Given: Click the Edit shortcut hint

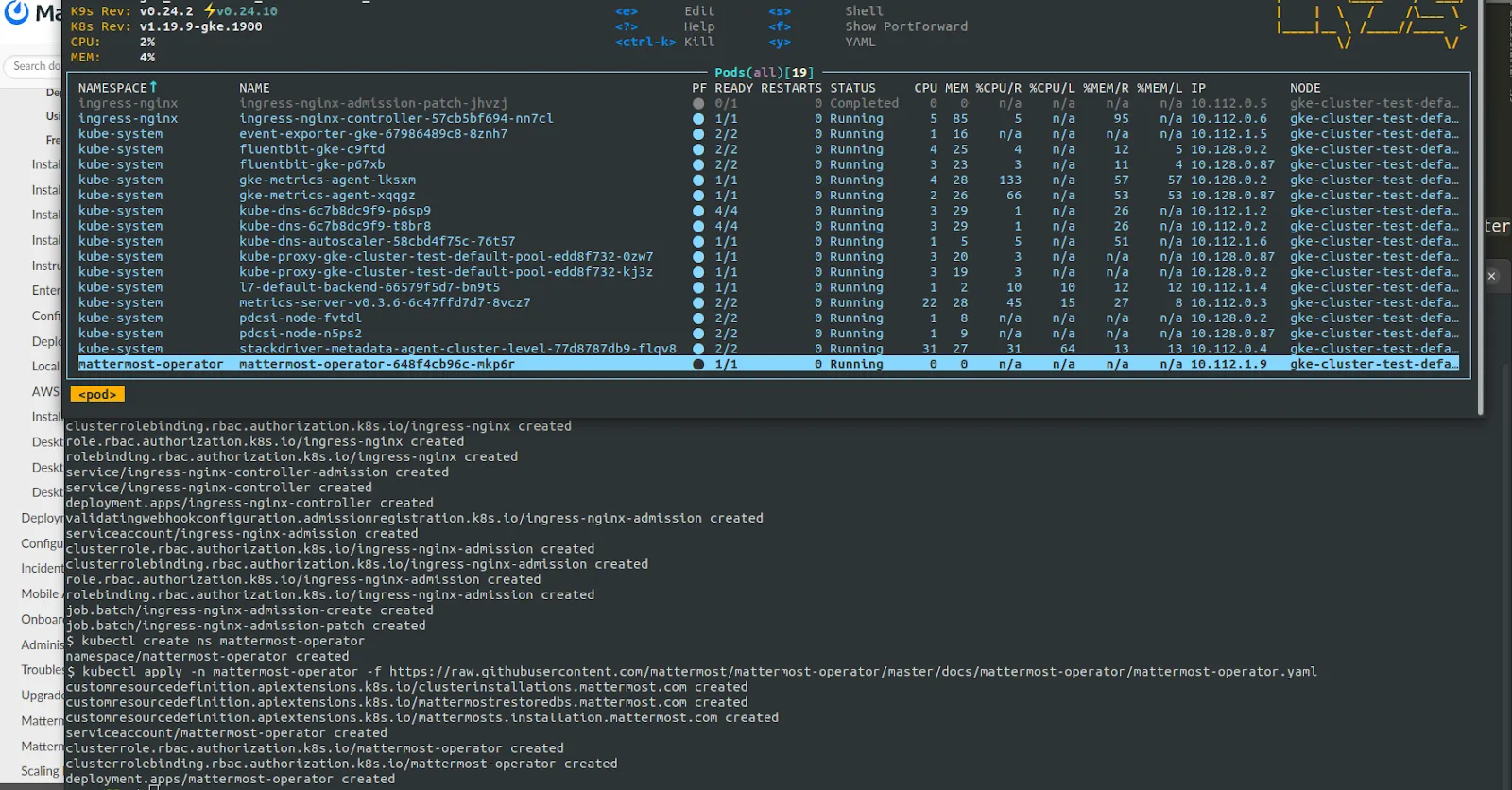Looking at the screenshot, I should (699, 11).
